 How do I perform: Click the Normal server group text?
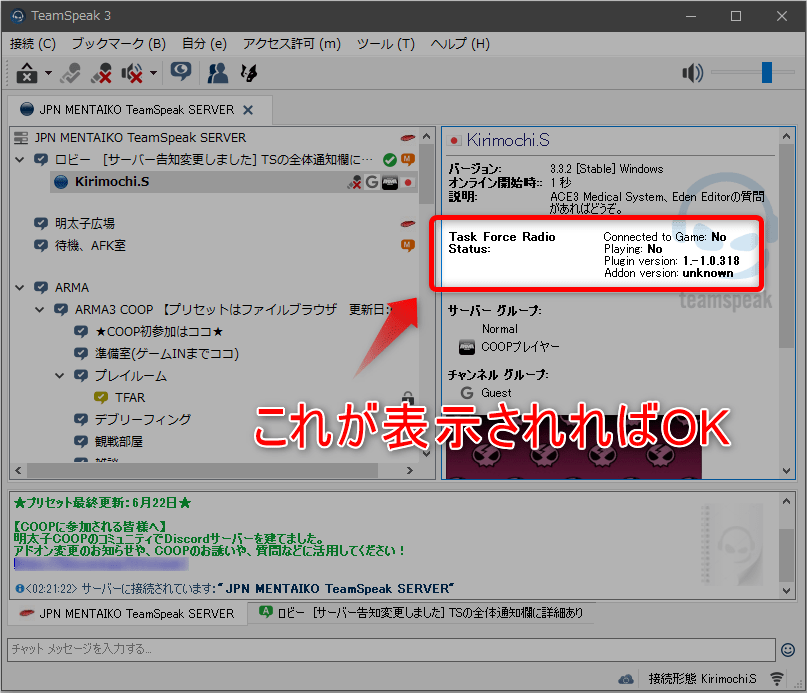click(500, 328)
